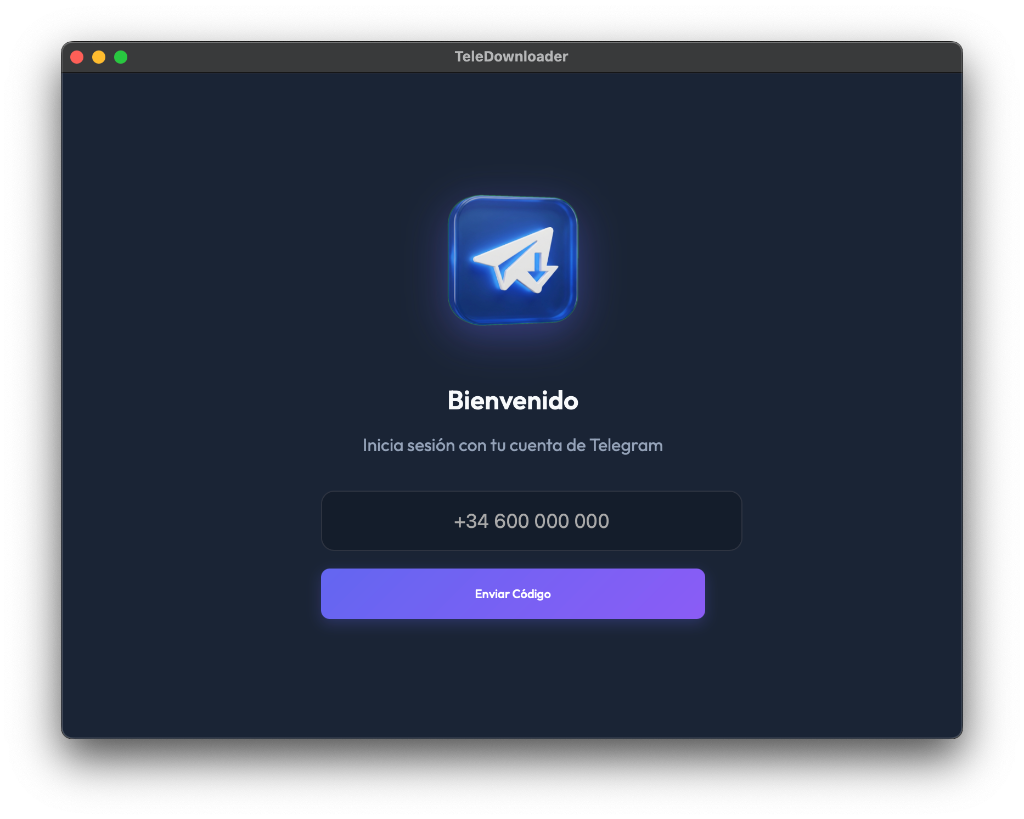Click the Bienvenido heading
Screen dimensions: 1024x819
pos(512,400)
